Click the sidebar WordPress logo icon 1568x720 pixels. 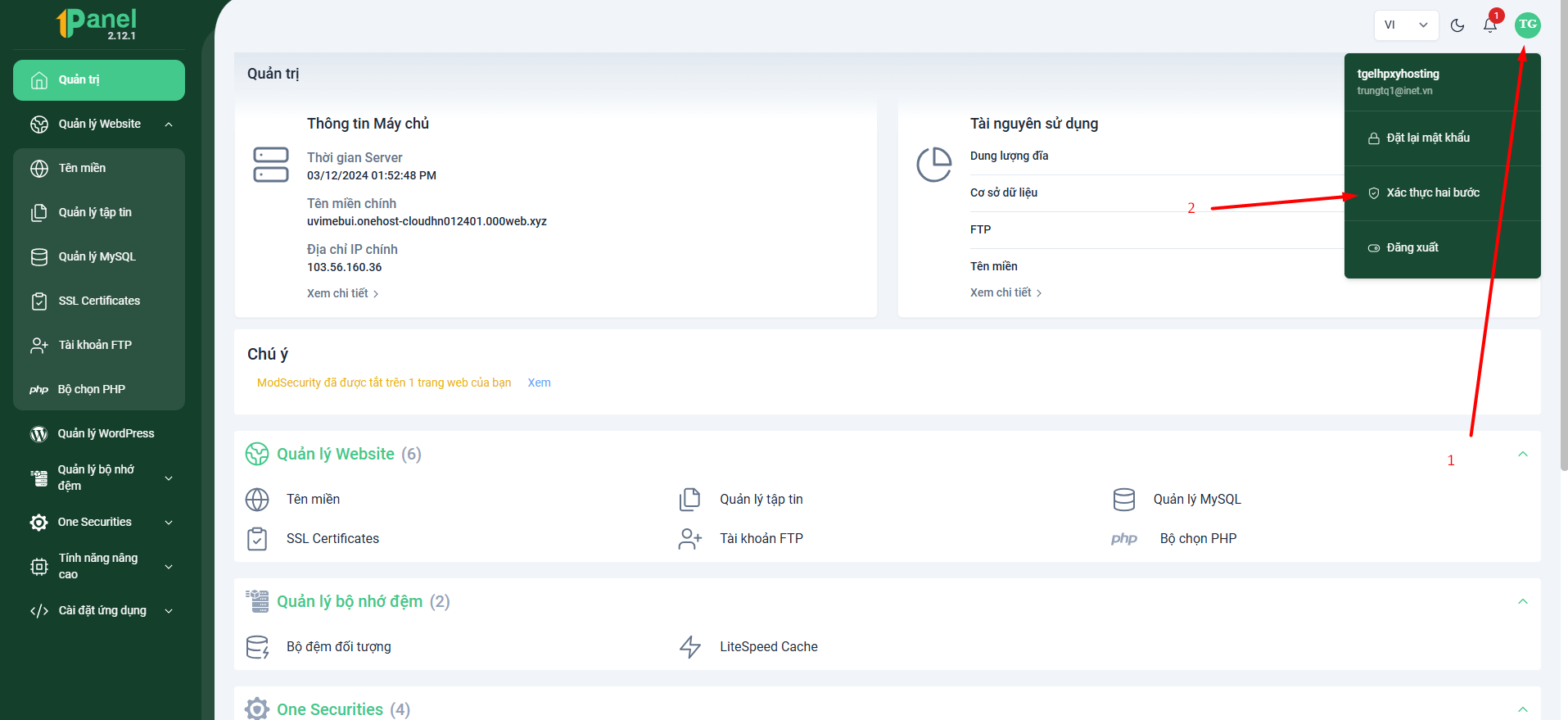(38, 434)
